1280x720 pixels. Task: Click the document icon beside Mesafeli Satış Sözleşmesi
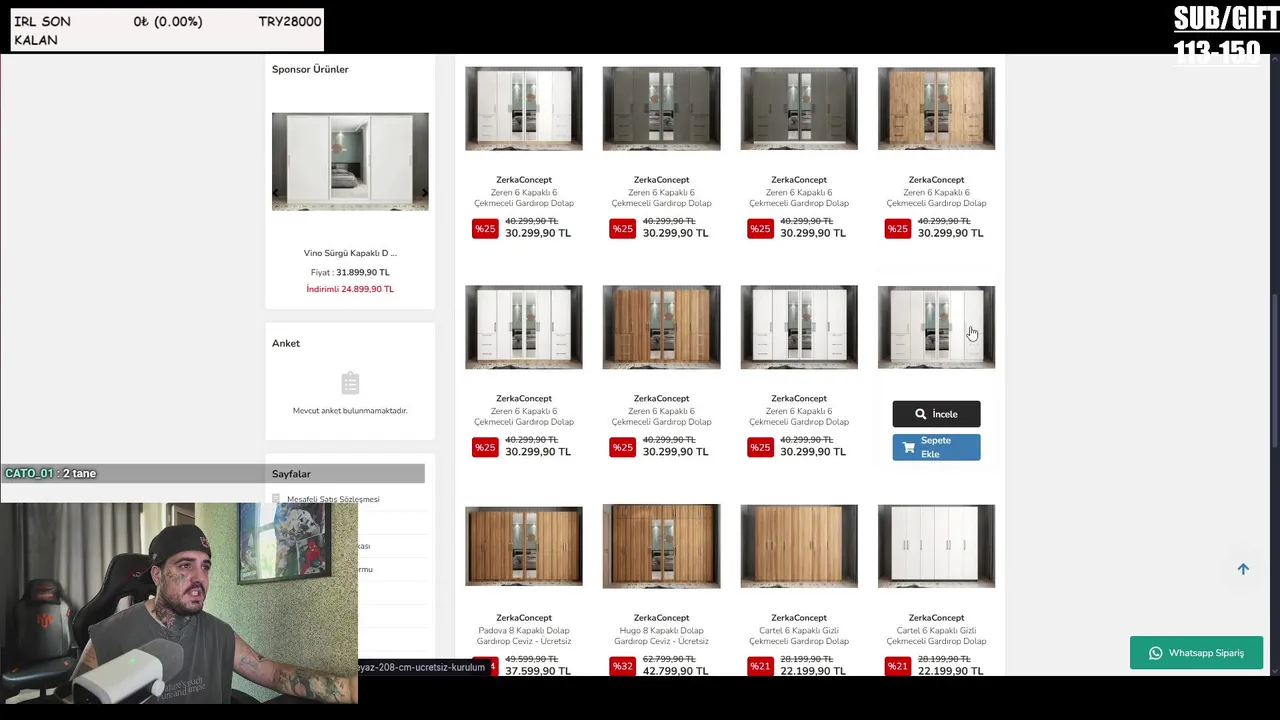[276, 499]
